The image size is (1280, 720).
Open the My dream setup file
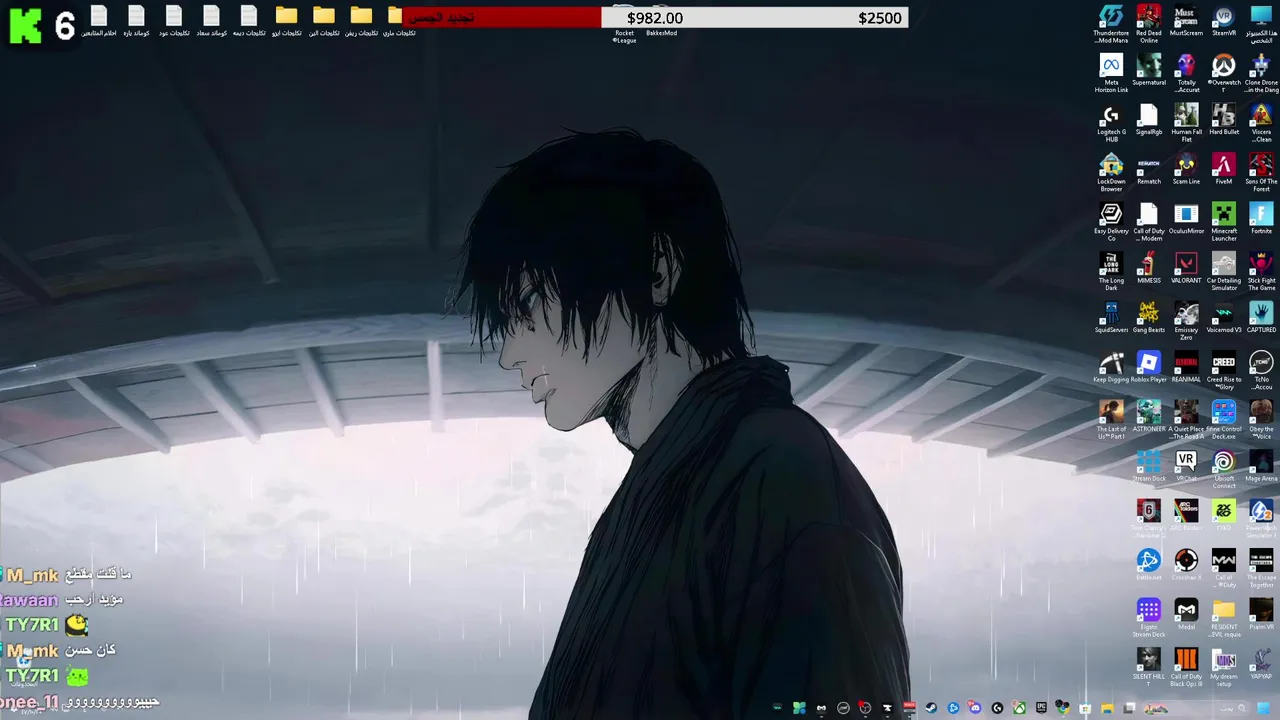coord(1224,668)
